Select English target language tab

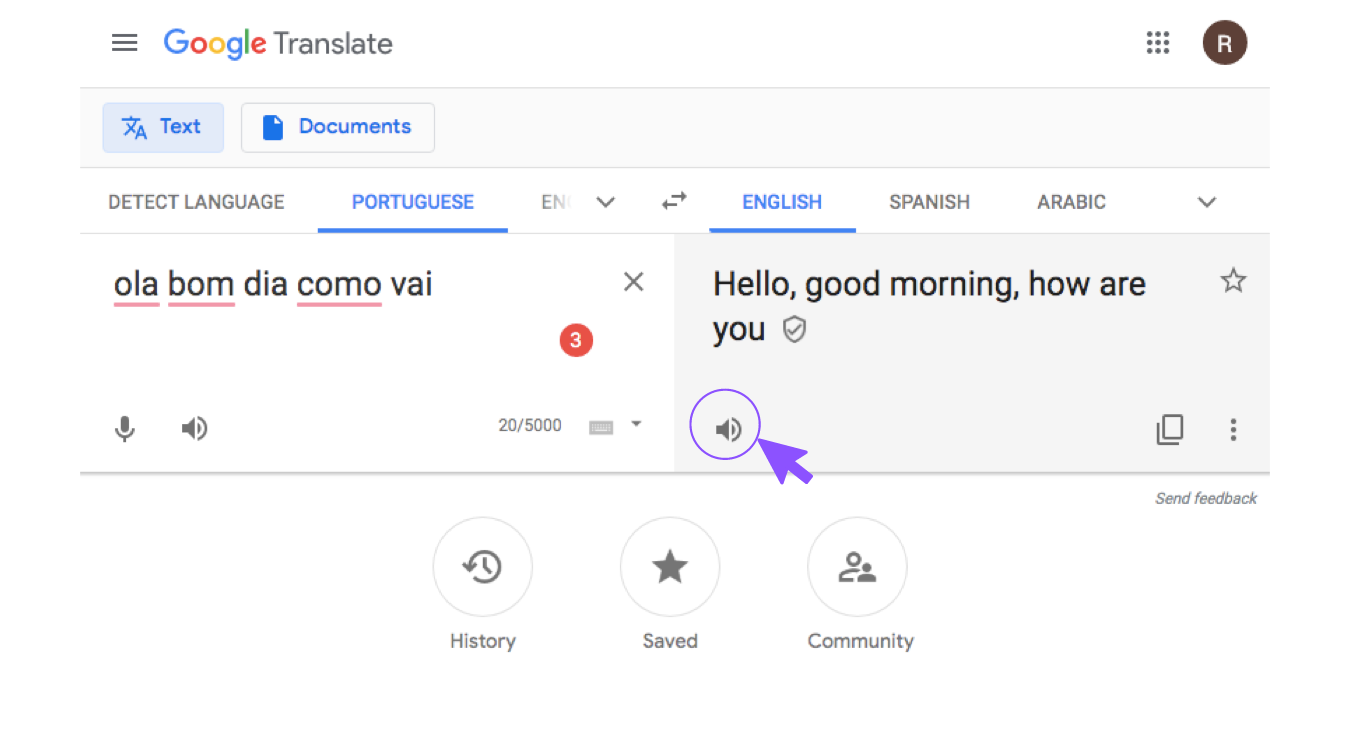782,202
